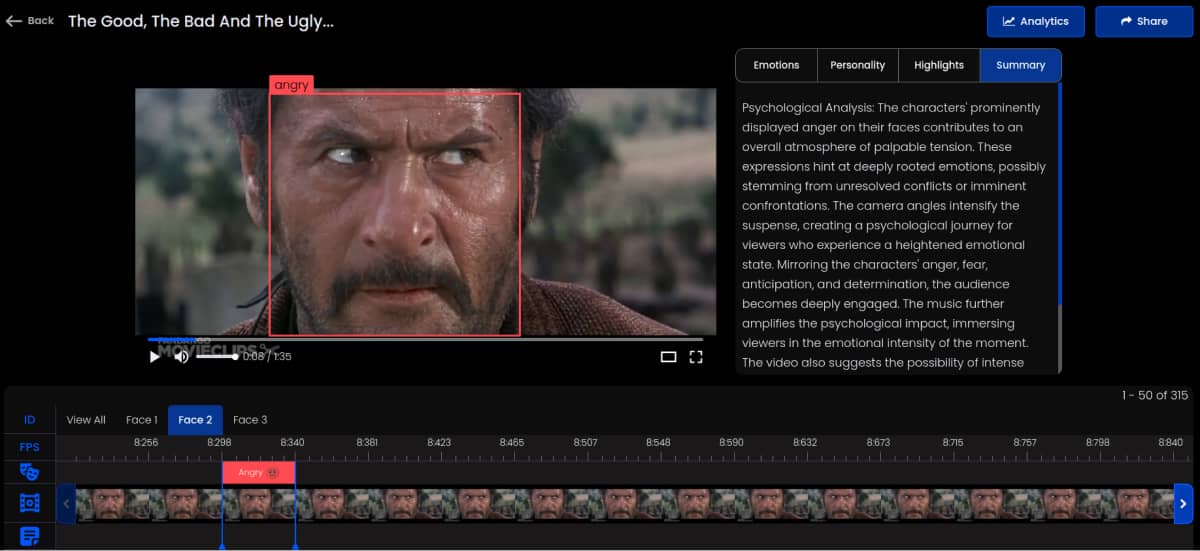
Task: Click the 8:548 timestamp on the ruler
Action: tap(658, 442)
